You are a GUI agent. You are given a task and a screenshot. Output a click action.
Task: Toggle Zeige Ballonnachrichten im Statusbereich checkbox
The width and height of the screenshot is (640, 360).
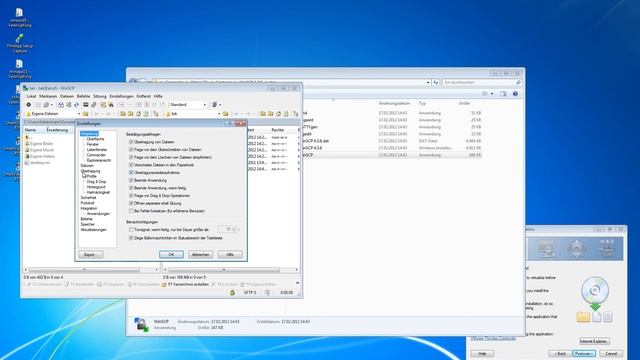[x=131, y=238]
